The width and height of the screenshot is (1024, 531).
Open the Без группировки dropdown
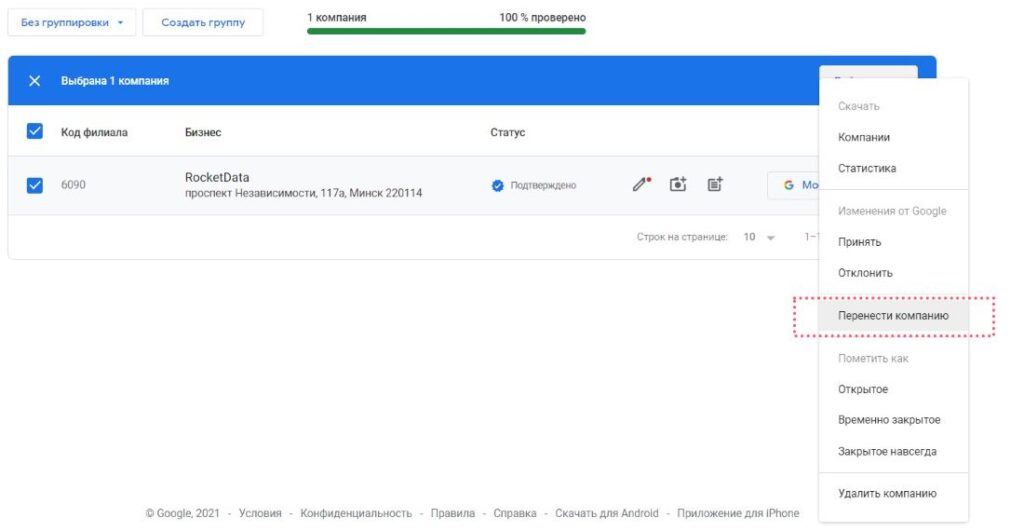(72, 22)
